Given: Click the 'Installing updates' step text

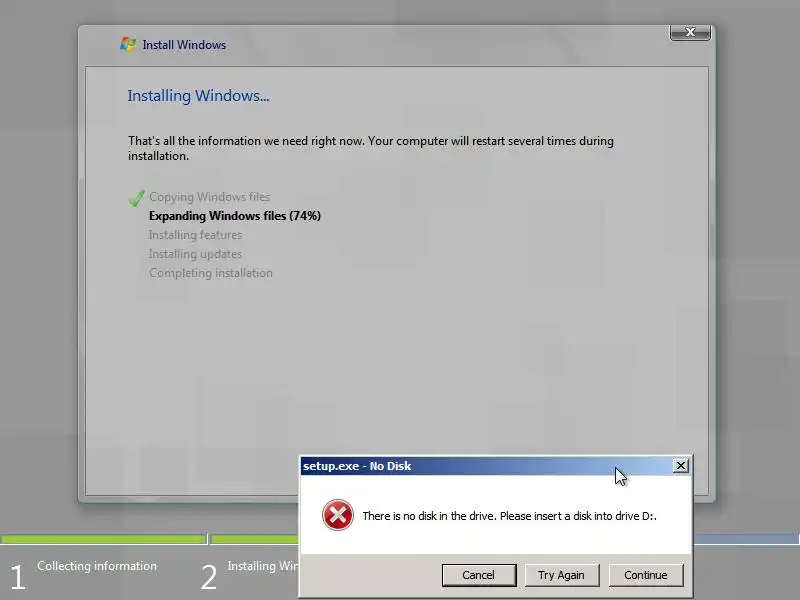Looking at the screenshot, I should (x=195, y=254).
